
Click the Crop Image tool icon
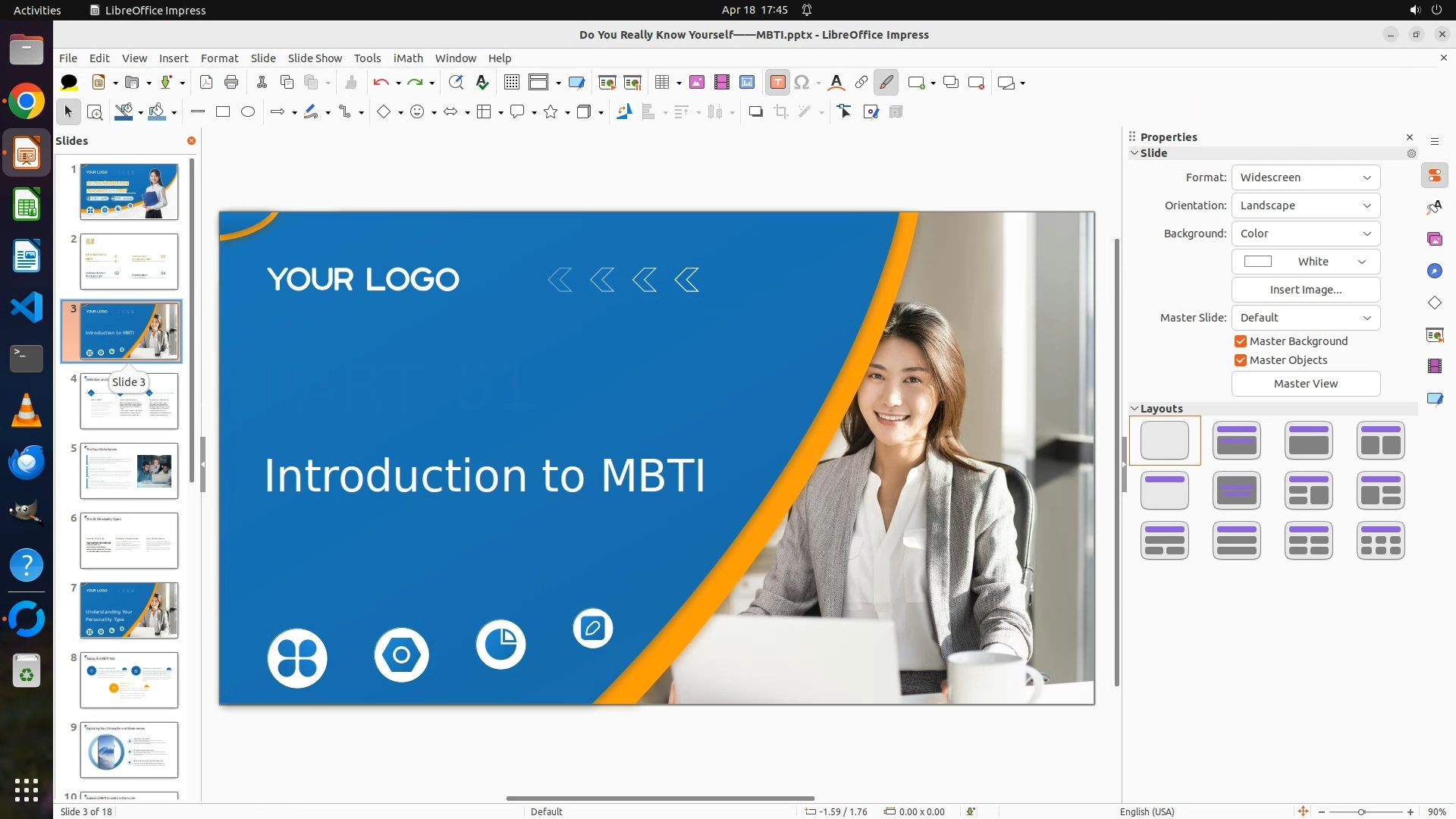[x=781, y=112]
